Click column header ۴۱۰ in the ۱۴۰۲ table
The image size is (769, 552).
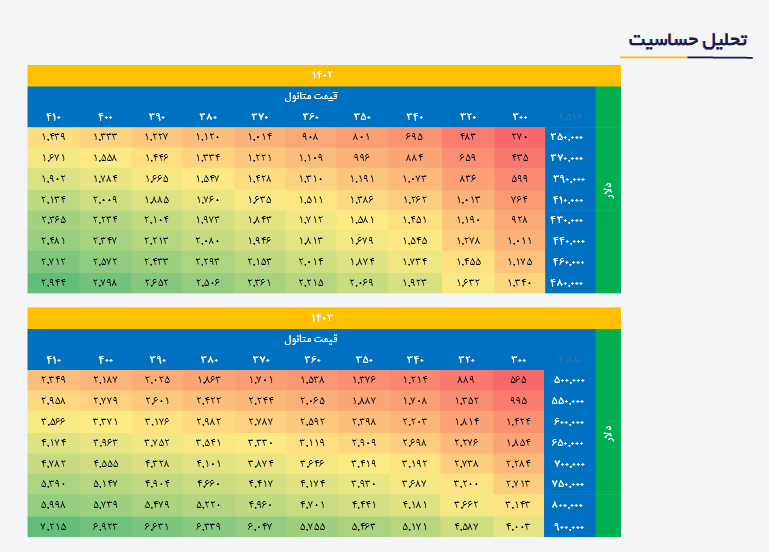point(53,117)
